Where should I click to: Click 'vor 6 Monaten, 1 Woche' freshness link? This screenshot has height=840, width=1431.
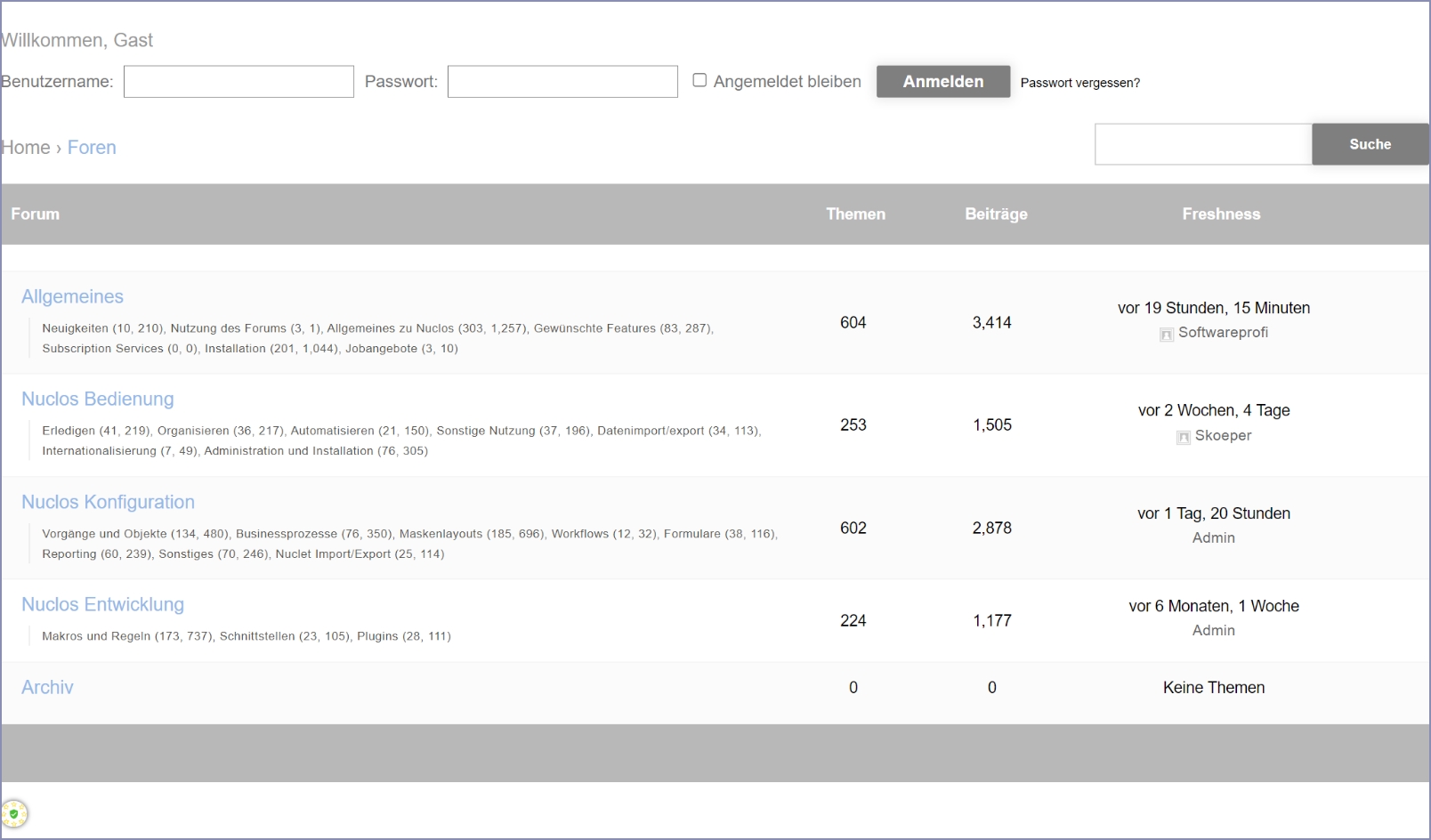(x=1214, y=606)
